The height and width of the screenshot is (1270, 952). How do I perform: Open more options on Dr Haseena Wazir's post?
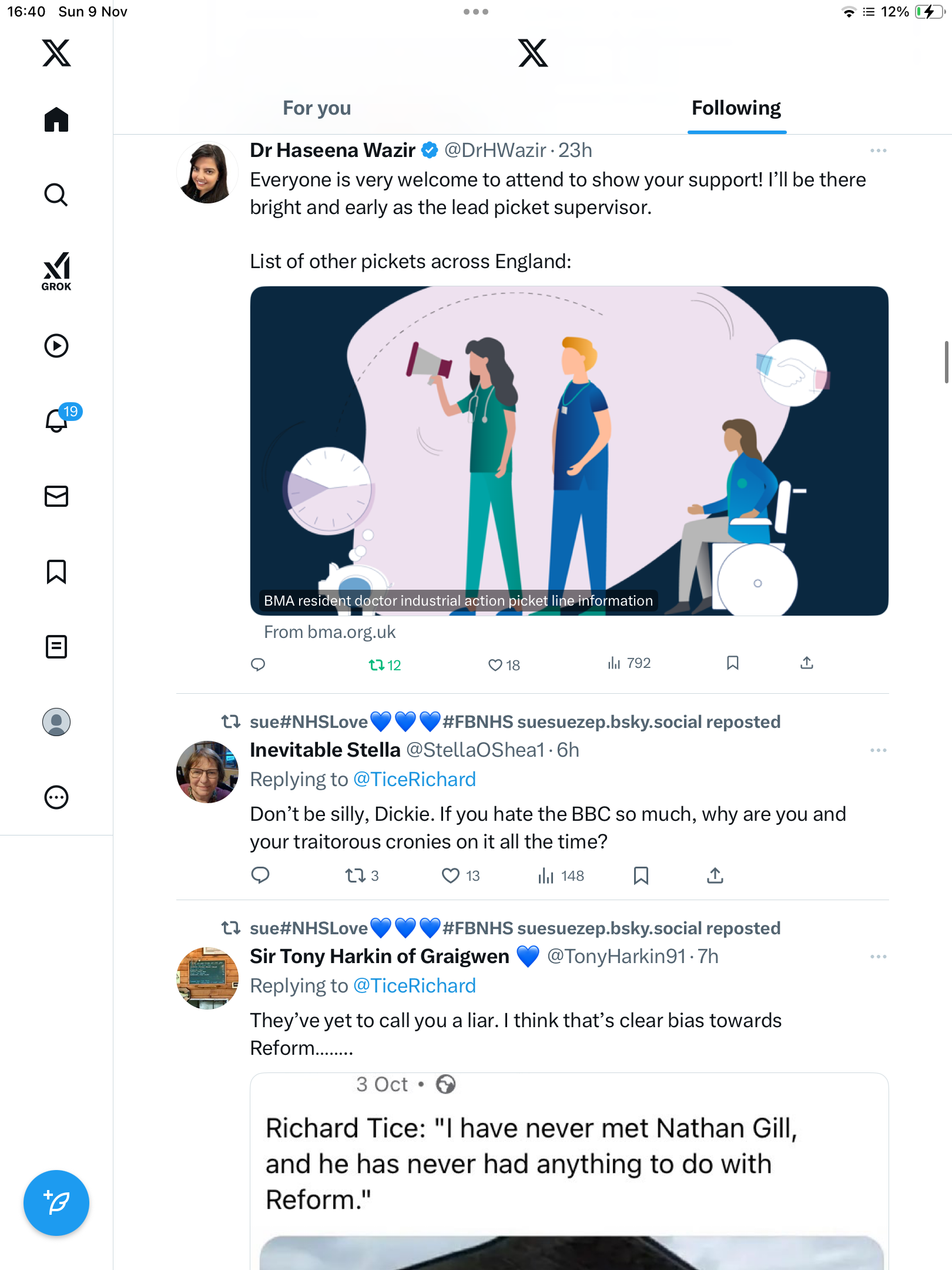[x=878, y=151]
